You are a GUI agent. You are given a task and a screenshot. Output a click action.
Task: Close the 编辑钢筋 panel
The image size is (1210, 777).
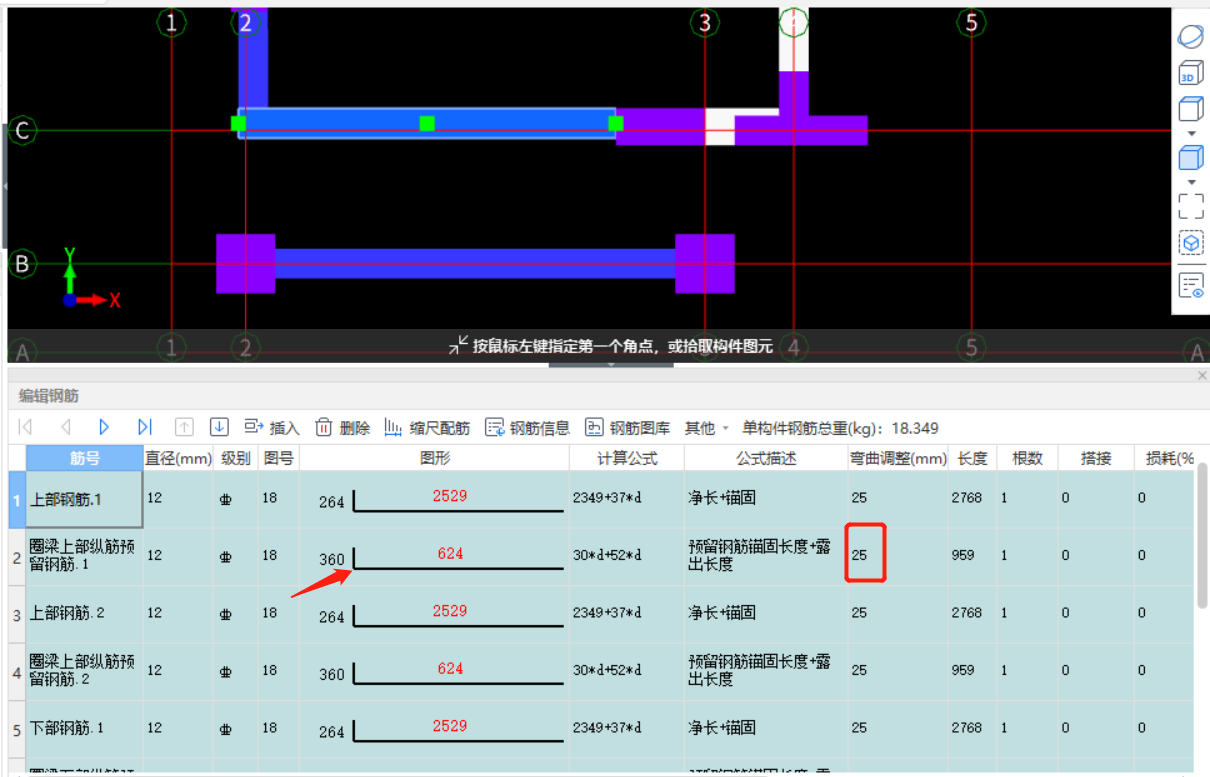pyautogui.click(x=1202, y=375)
